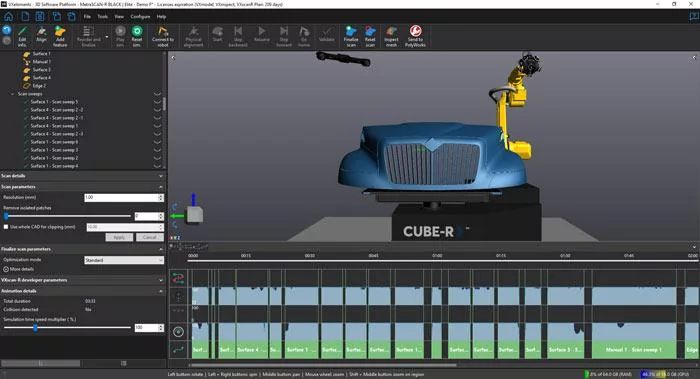Click Connect to robot
This screenshot has height=379, width=700.
(x=163, y=36)
